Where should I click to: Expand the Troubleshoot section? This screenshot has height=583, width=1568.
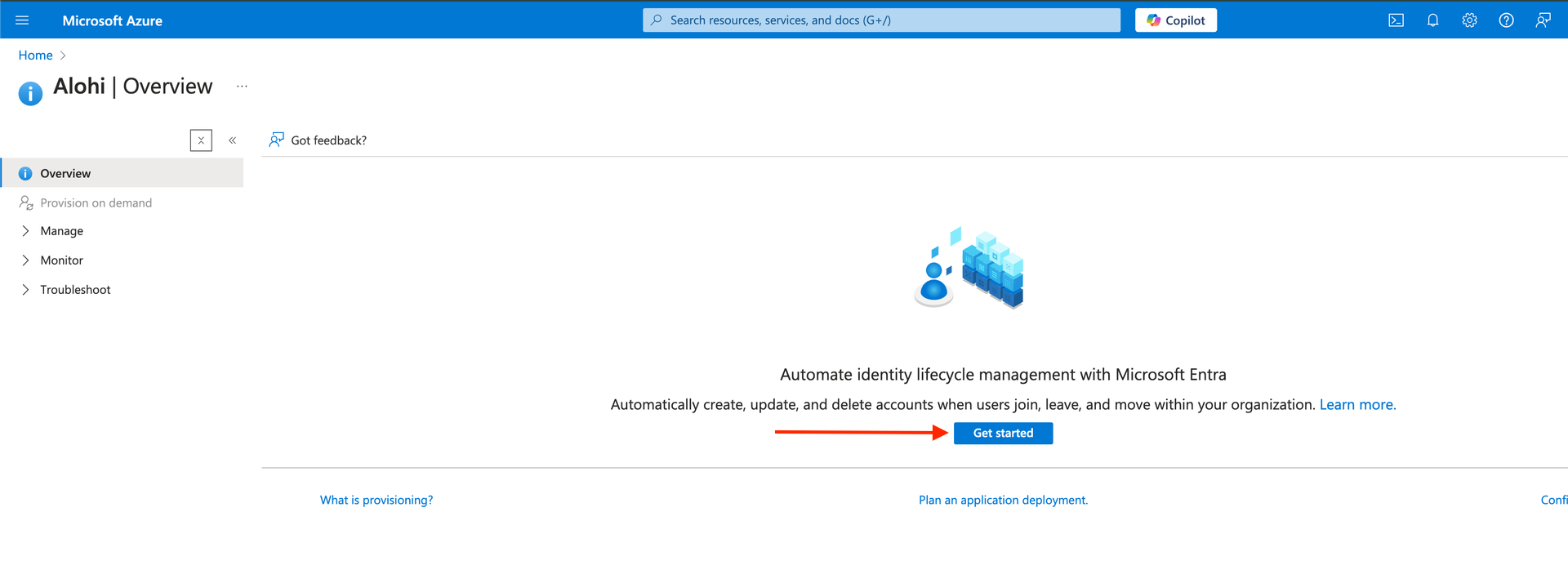122,290
